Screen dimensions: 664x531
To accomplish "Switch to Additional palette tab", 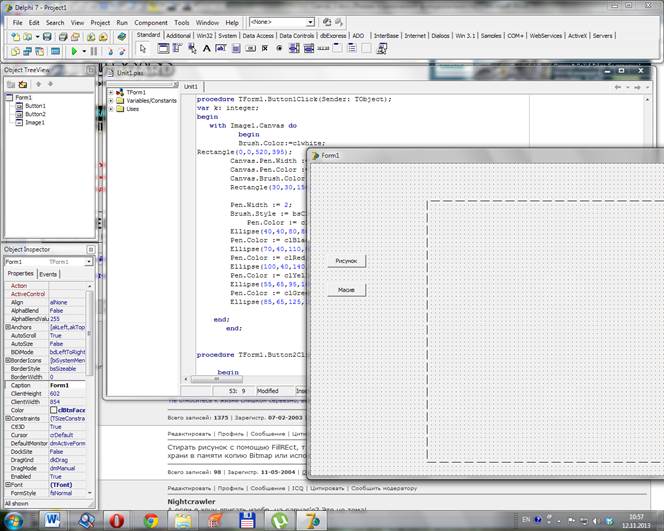I will [x=178, y=36].
